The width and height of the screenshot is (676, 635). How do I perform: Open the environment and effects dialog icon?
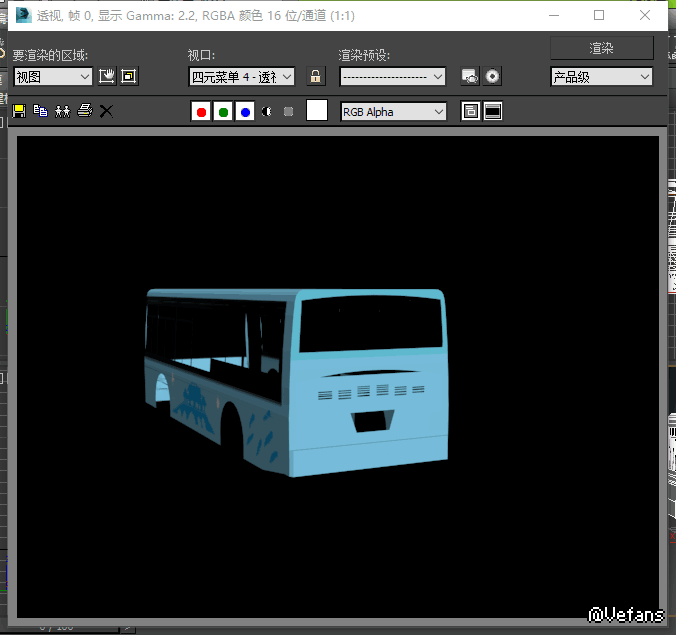click(491, 77)
